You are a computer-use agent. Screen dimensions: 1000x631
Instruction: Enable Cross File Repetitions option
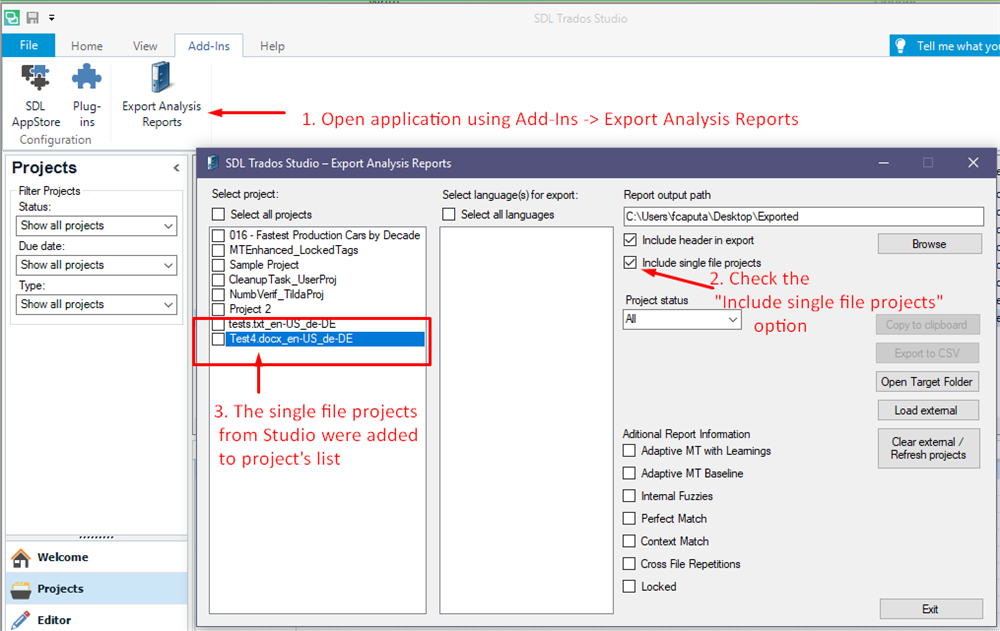(x=629, y=564)
